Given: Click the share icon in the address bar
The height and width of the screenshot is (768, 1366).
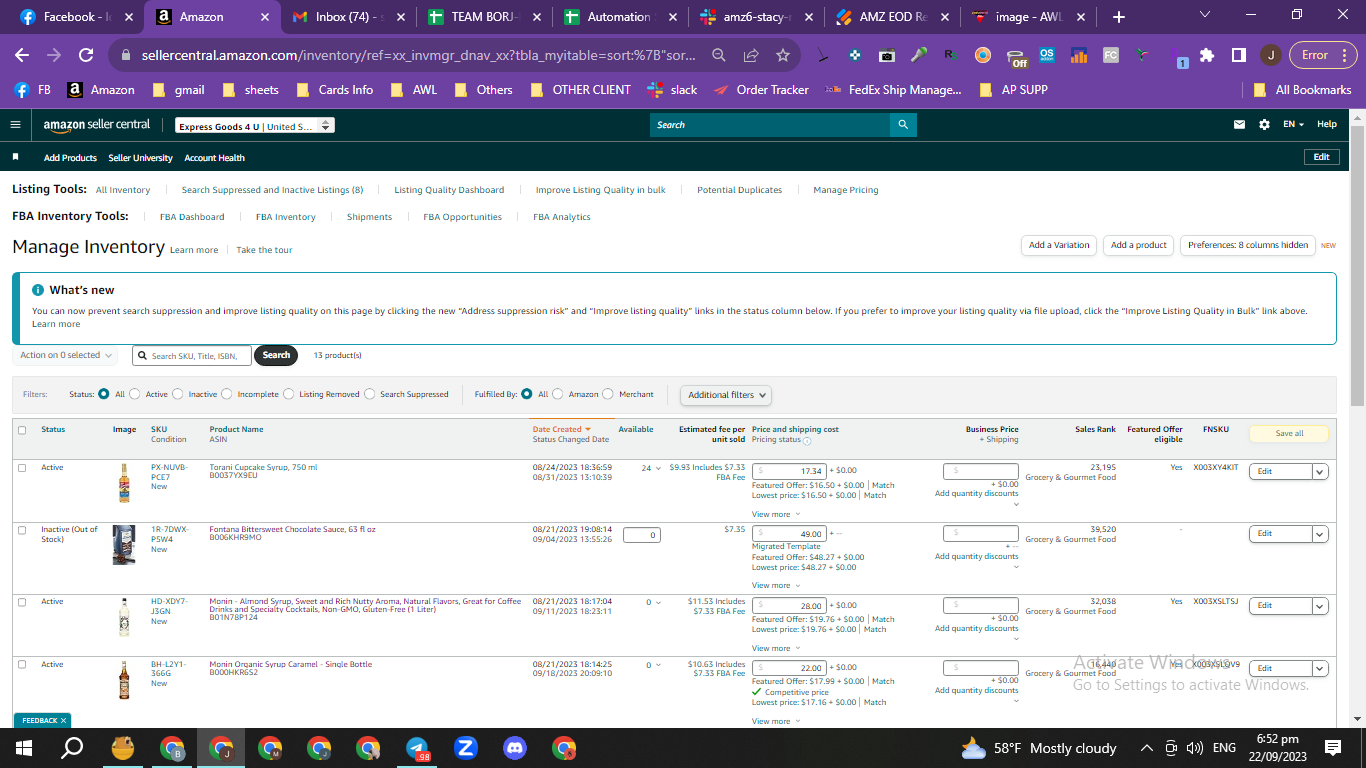Looking at the screenshot, I should tap(751, 55).
